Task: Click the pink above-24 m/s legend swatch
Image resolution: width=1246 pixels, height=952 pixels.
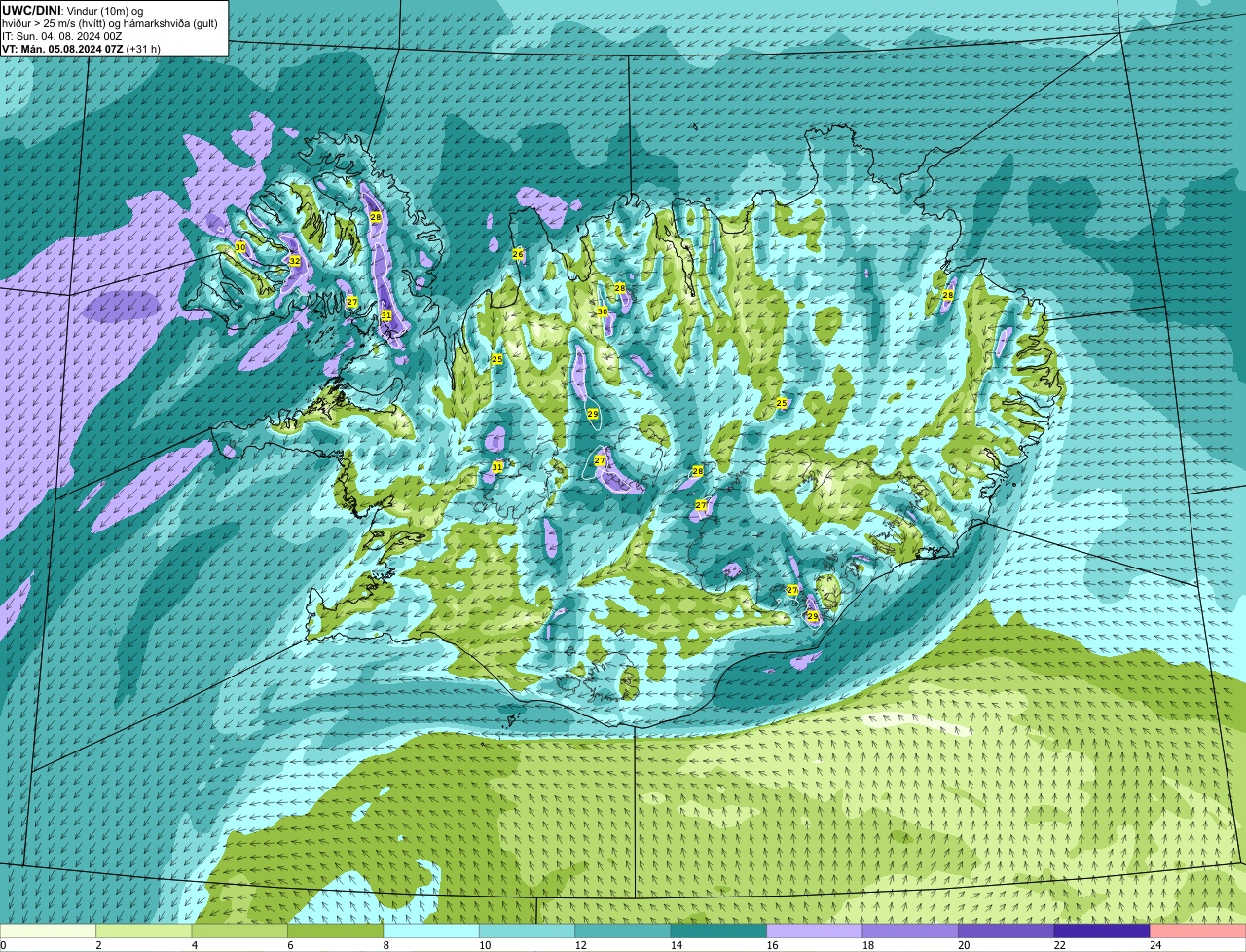Action: point(1198,931)
